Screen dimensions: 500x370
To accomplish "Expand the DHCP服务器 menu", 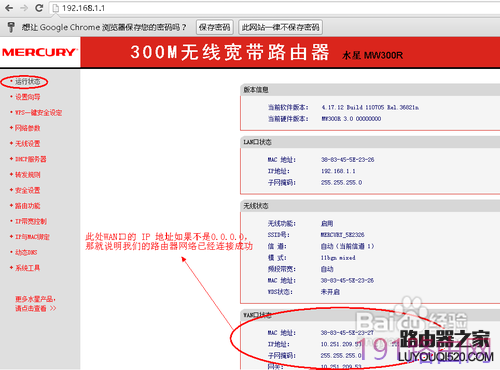I will click(x=30, y=159).
